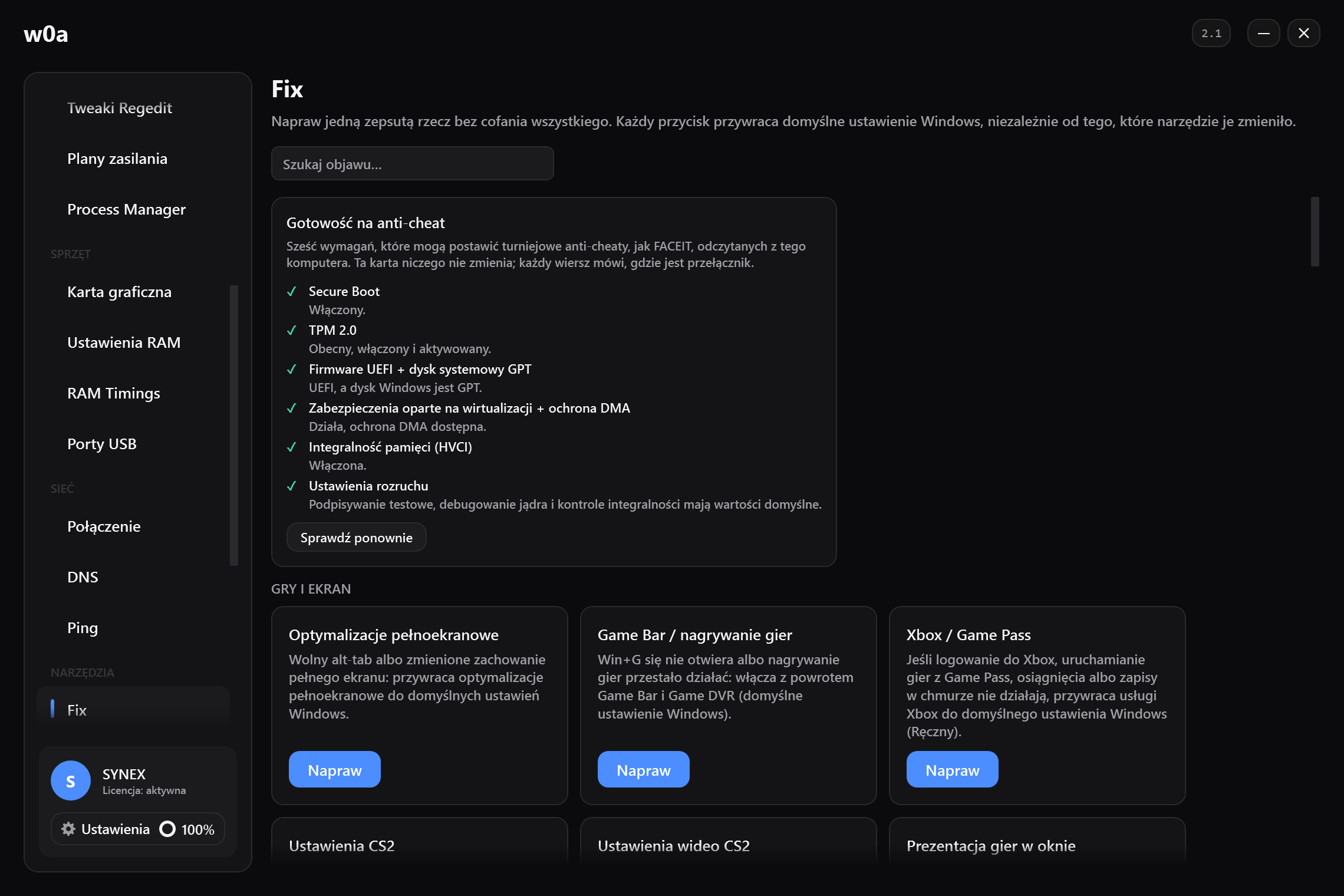1344x896 pixels.
Task: Click the Zabezpieczenia oparte na wirtualizacji row
Action: click(469, 408)
